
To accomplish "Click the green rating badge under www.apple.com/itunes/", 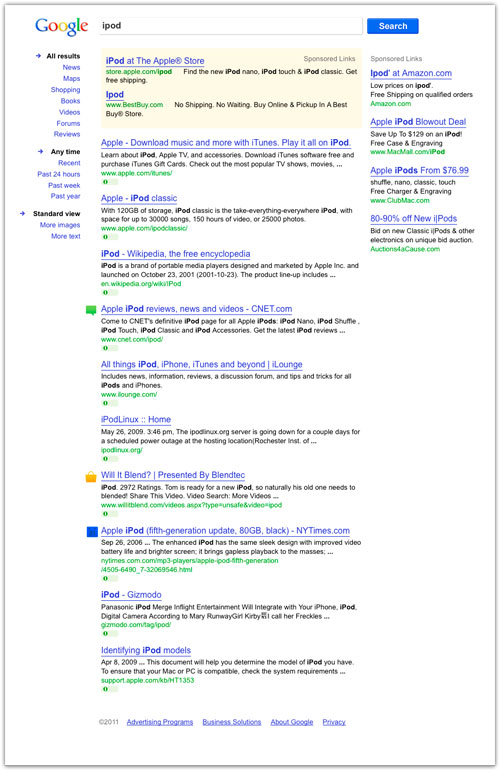I will [x=110, y=182].
